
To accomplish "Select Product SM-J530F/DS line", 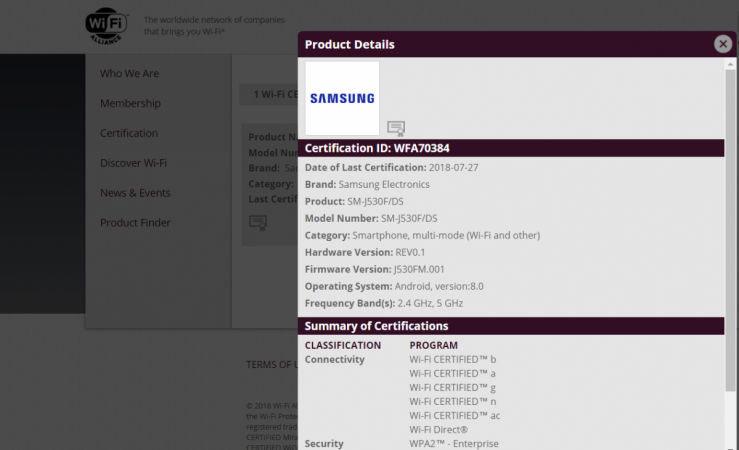I will (354, 201).
